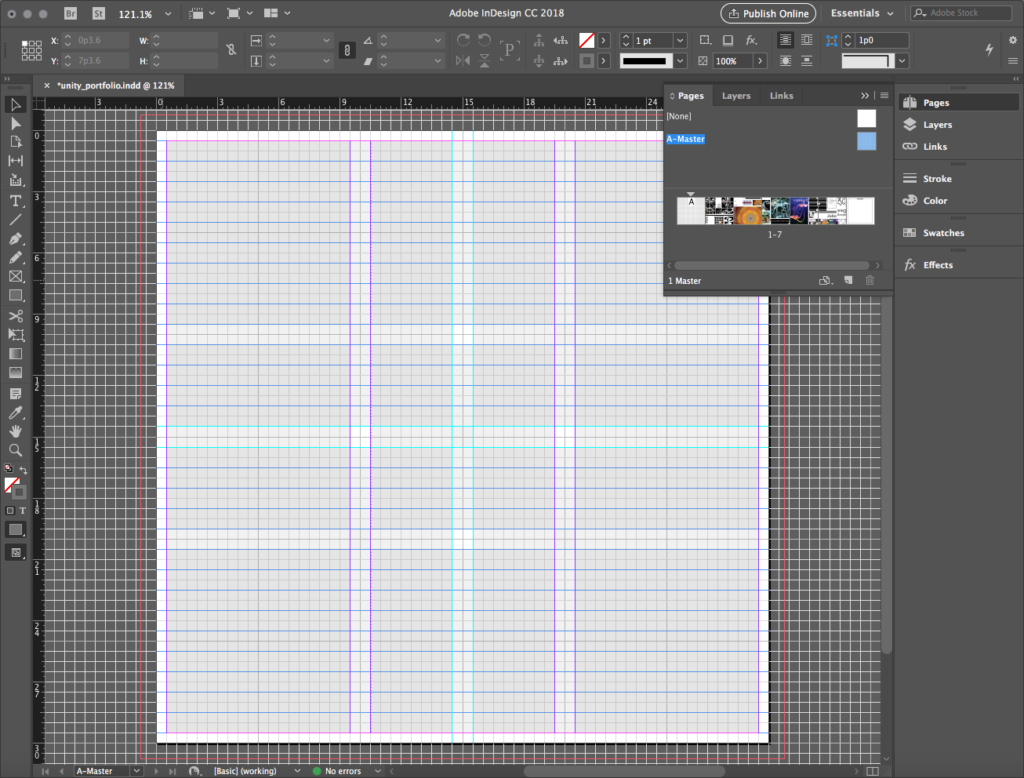This screenshot has height=778, width=1024.
Task: Open Bridge via the Br icon
Action: (x=72, y=14)
